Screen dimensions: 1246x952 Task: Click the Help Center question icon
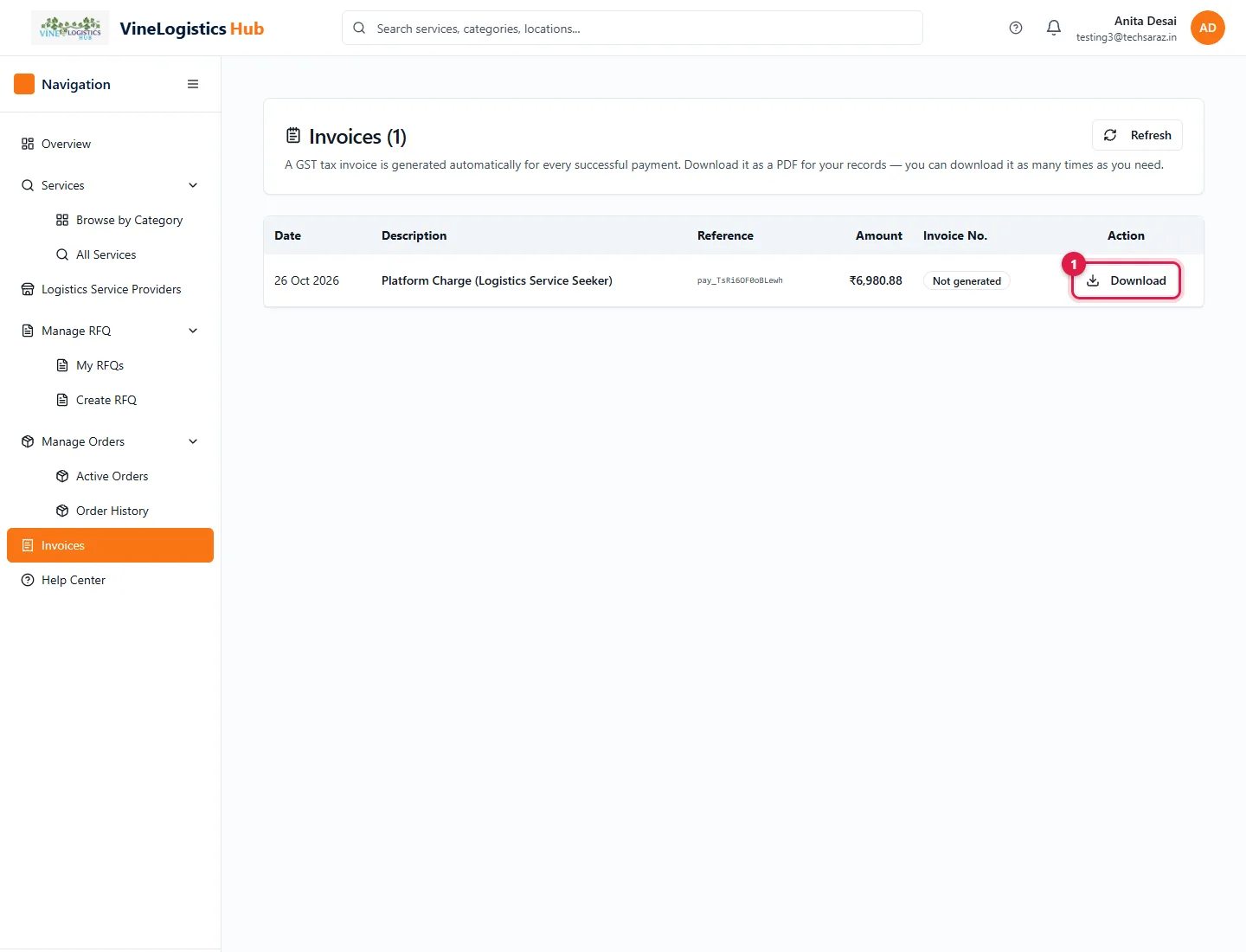(x=28, y=580)
